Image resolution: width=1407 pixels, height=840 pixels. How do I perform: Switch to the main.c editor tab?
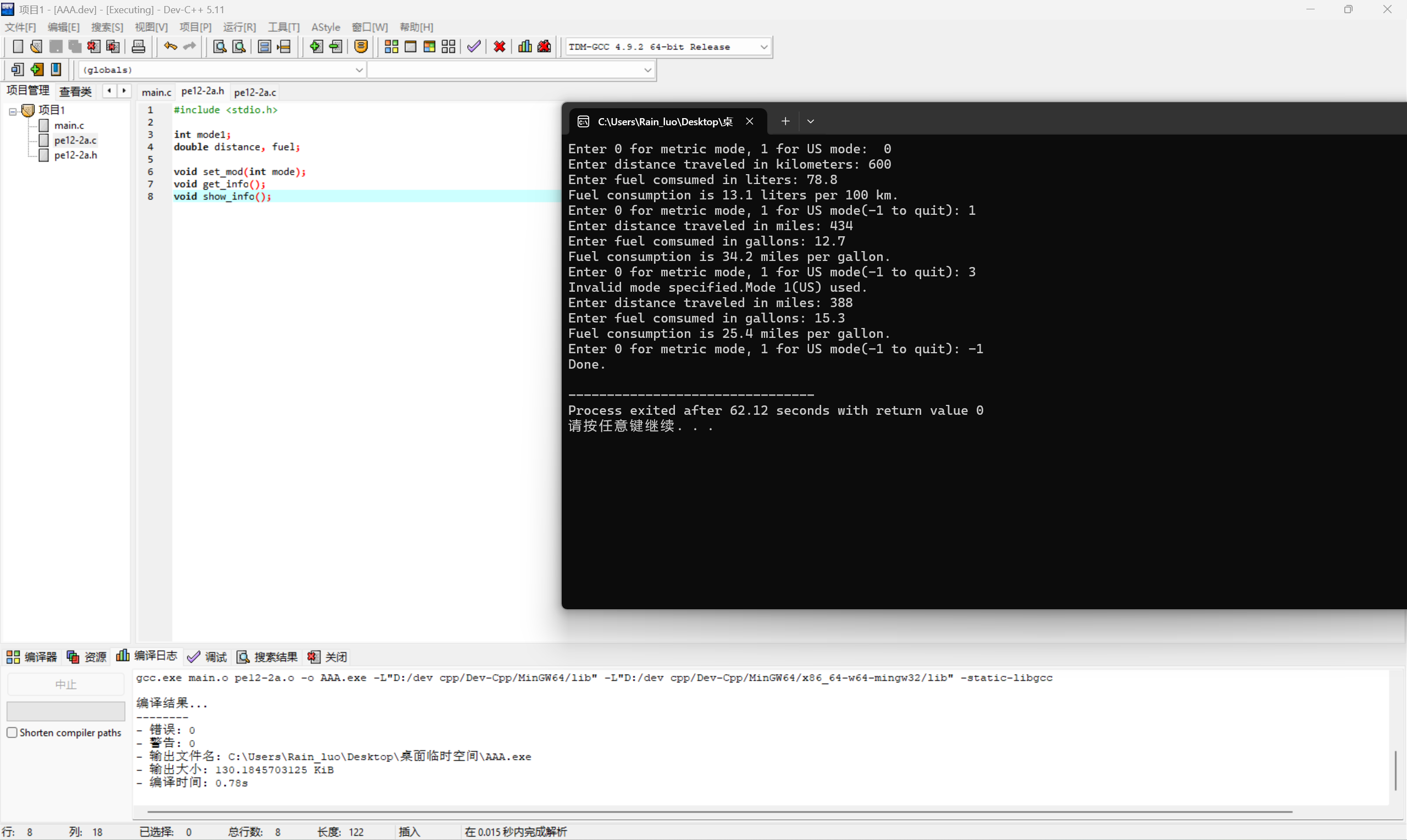pyautogui.click(x=156, y=92)
